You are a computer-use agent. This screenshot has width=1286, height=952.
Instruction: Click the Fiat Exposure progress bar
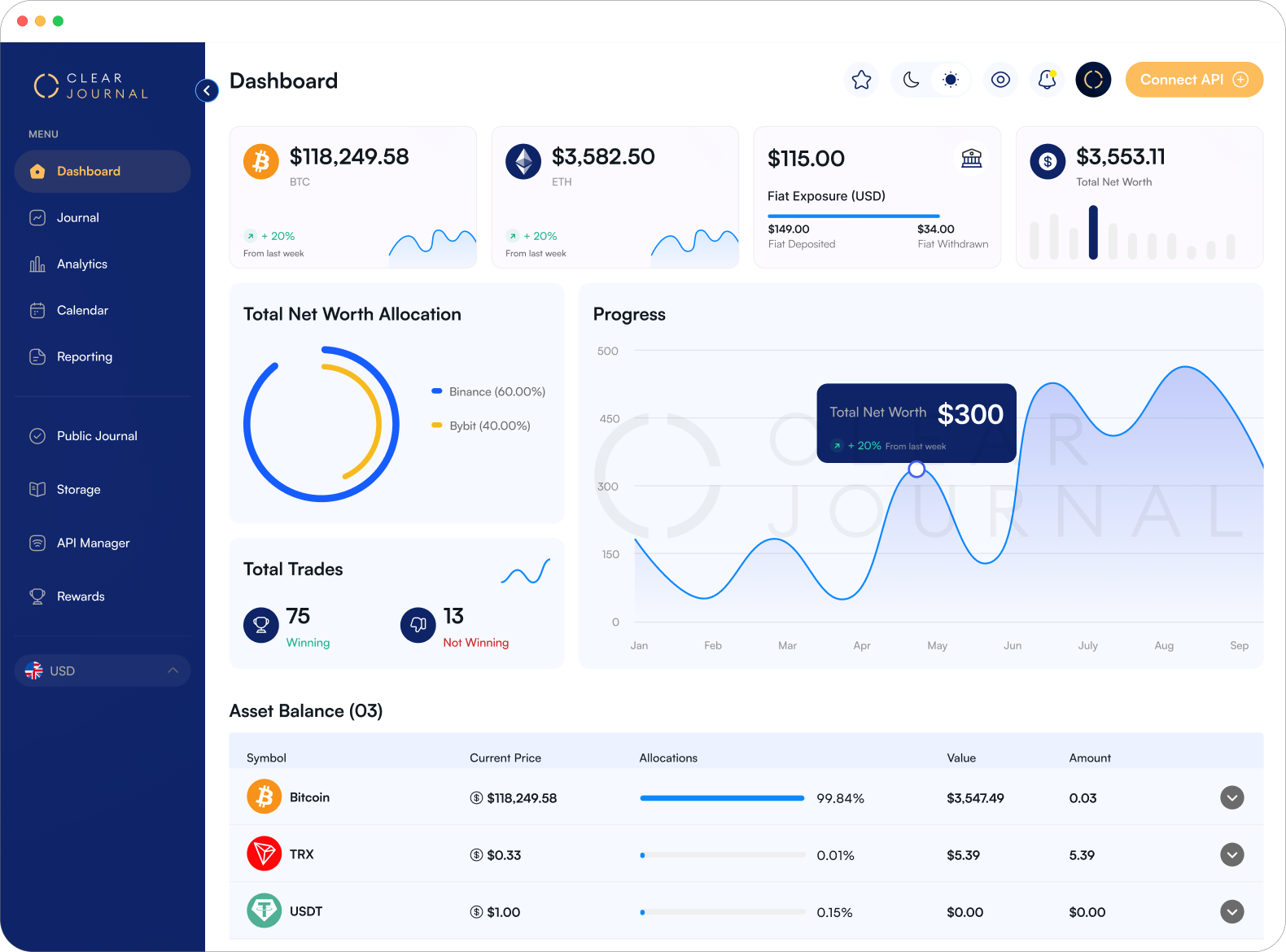click(x=853, y=216)
